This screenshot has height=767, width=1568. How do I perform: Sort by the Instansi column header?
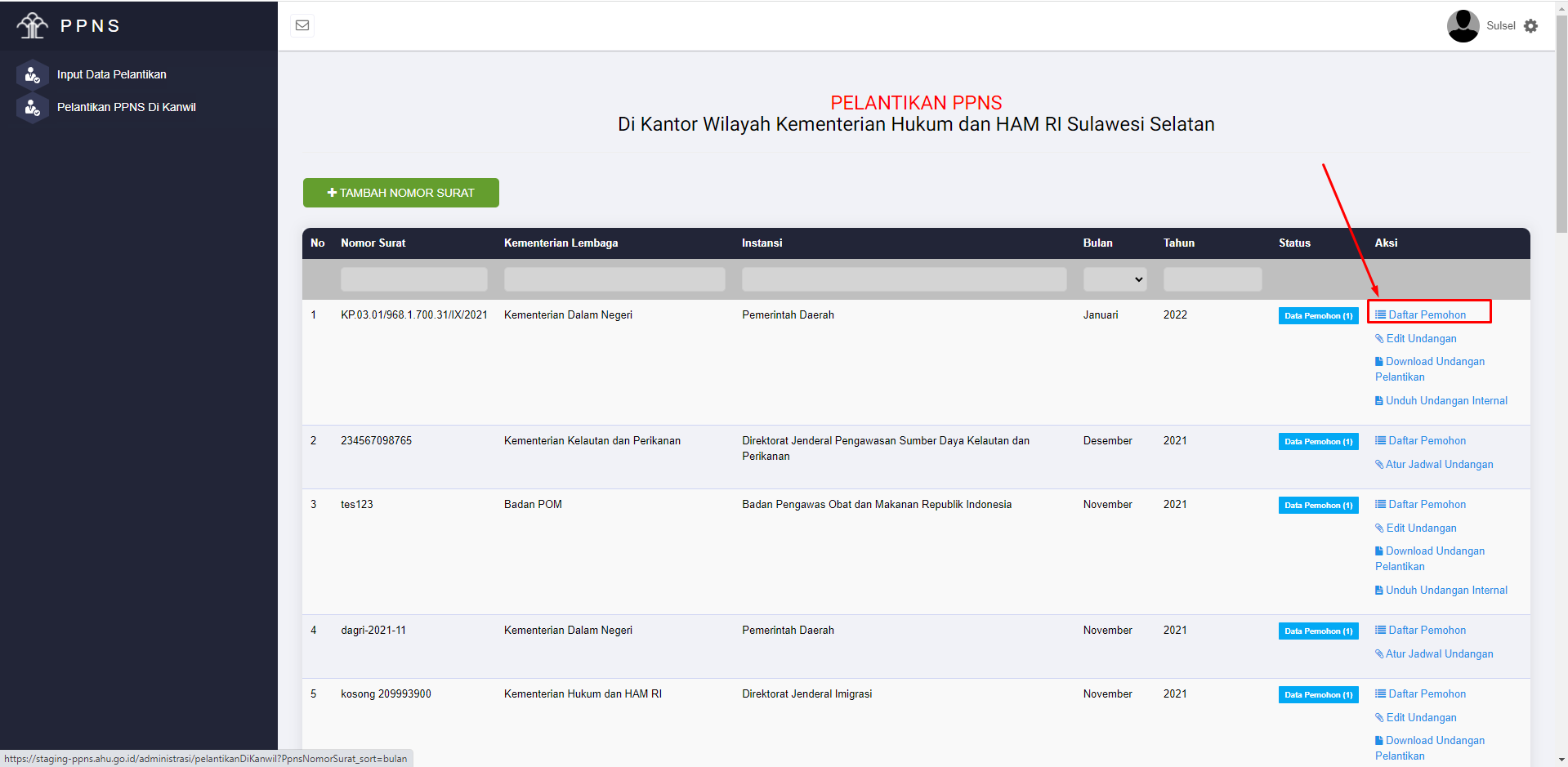pyautogui.click(x=762, y=243)
